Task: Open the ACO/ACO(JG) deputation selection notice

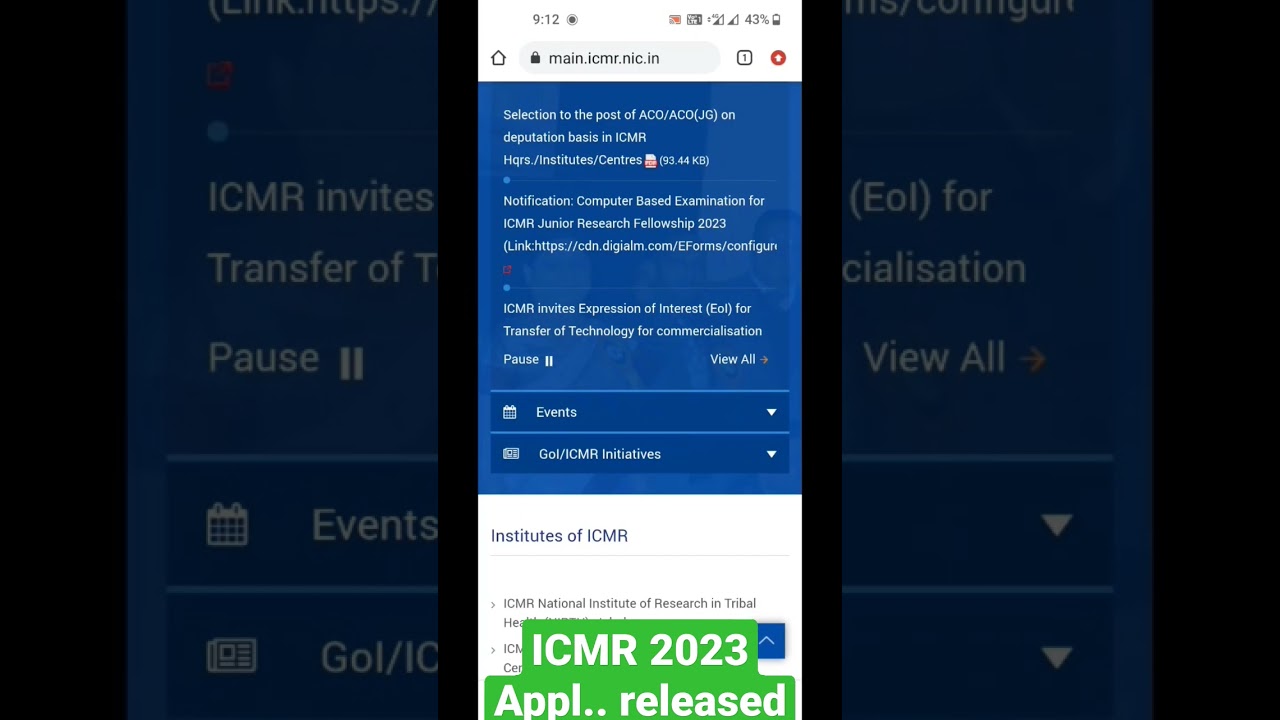Action: tap(619, 137)
